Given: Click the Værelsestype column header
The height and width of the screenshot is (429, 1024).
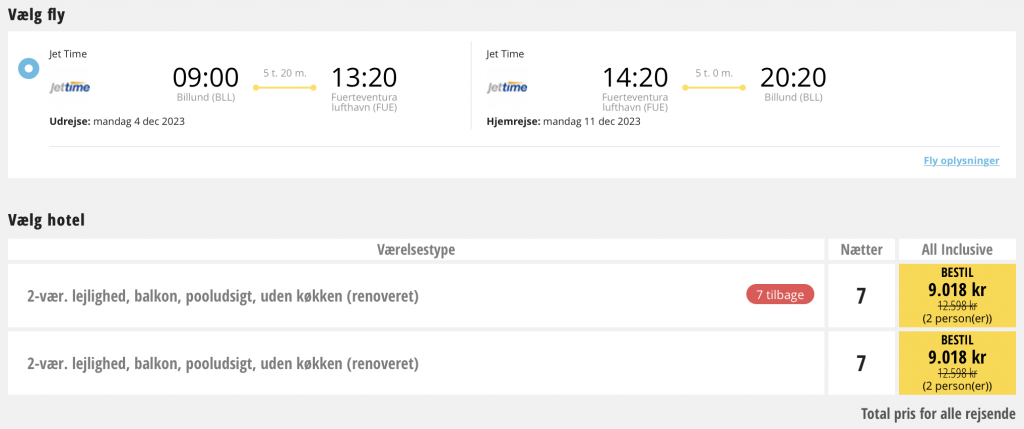Looking at the screenshot, I should click(x=416, y=249).
